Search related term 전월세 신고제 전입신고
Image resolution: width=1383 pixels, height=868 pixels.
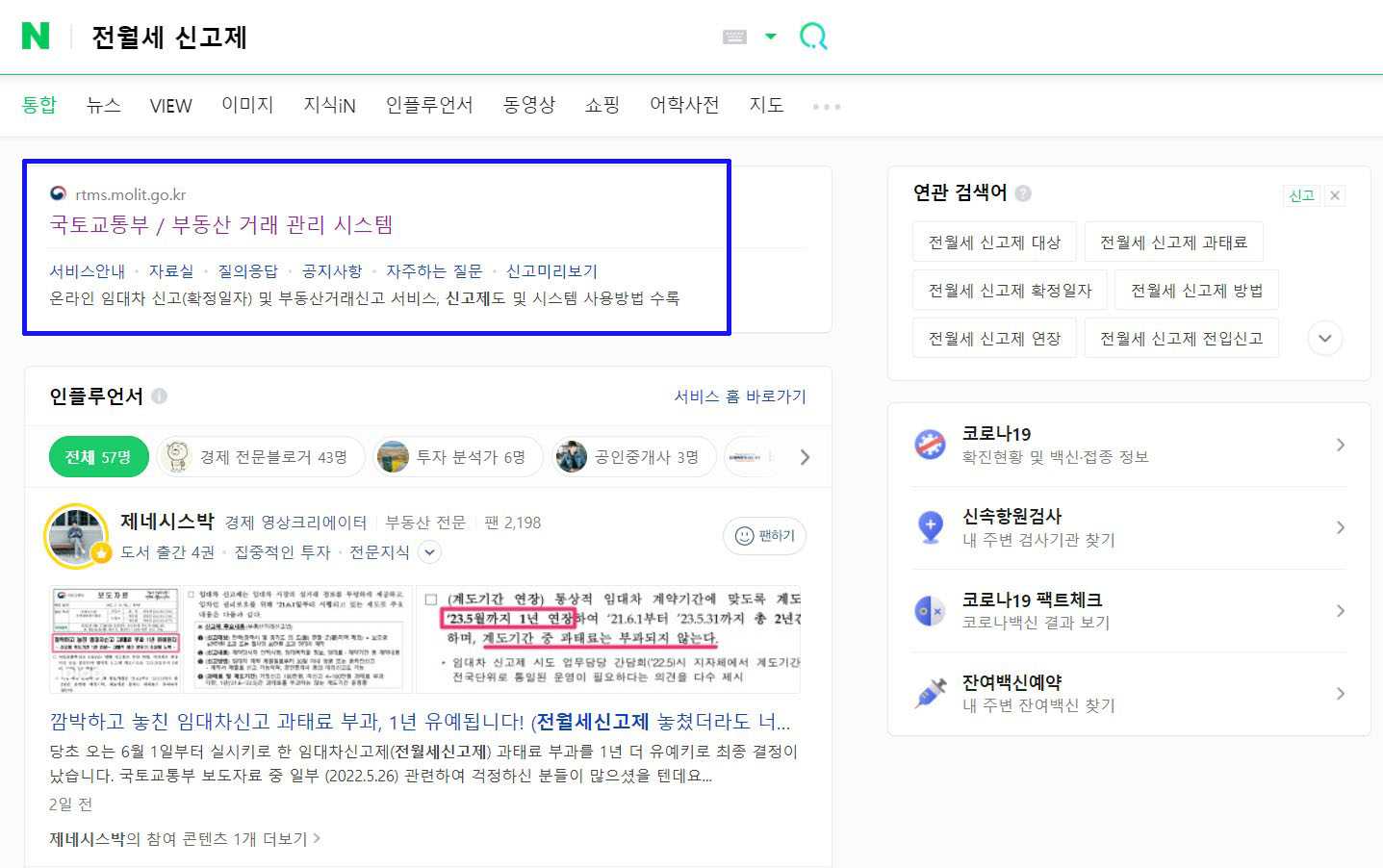pos(1182,339)
